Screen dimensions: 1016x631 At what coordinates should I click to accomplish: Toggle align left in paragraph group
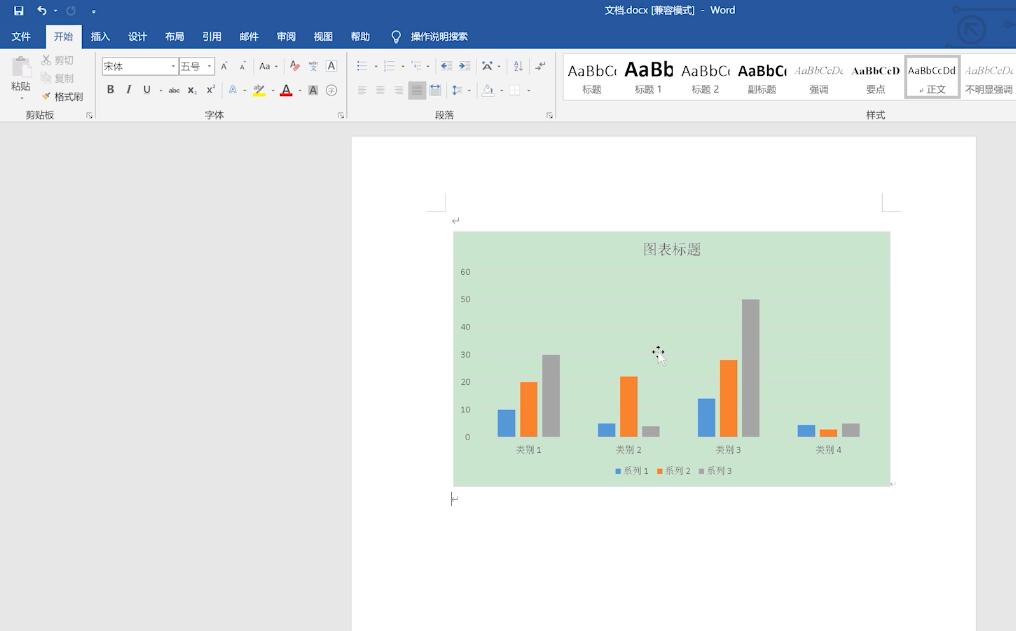tap(362, 90)
